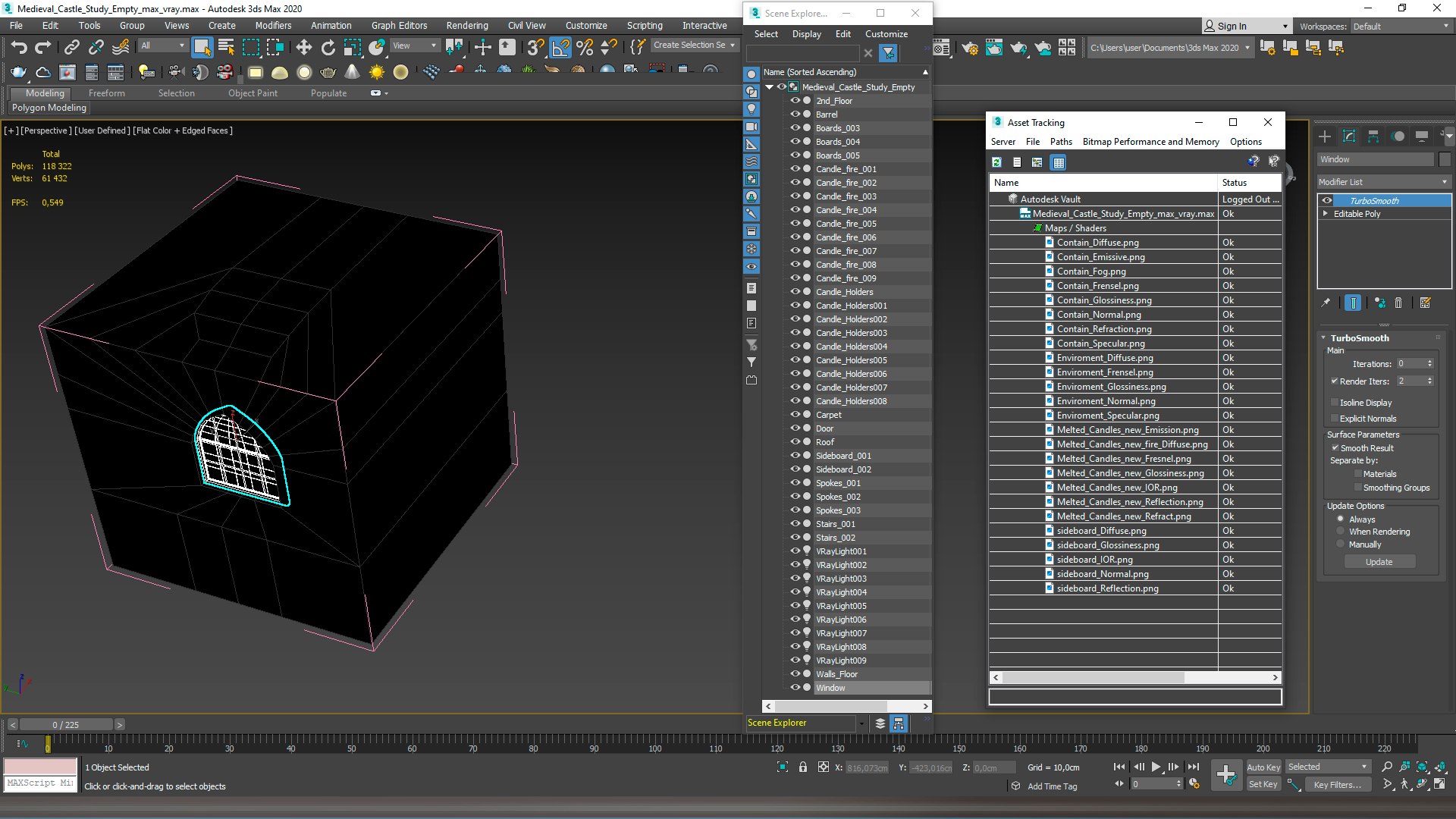Open the Rendering menu
Viewport: 1456px width, 819px height.
(x=467, y=26)
